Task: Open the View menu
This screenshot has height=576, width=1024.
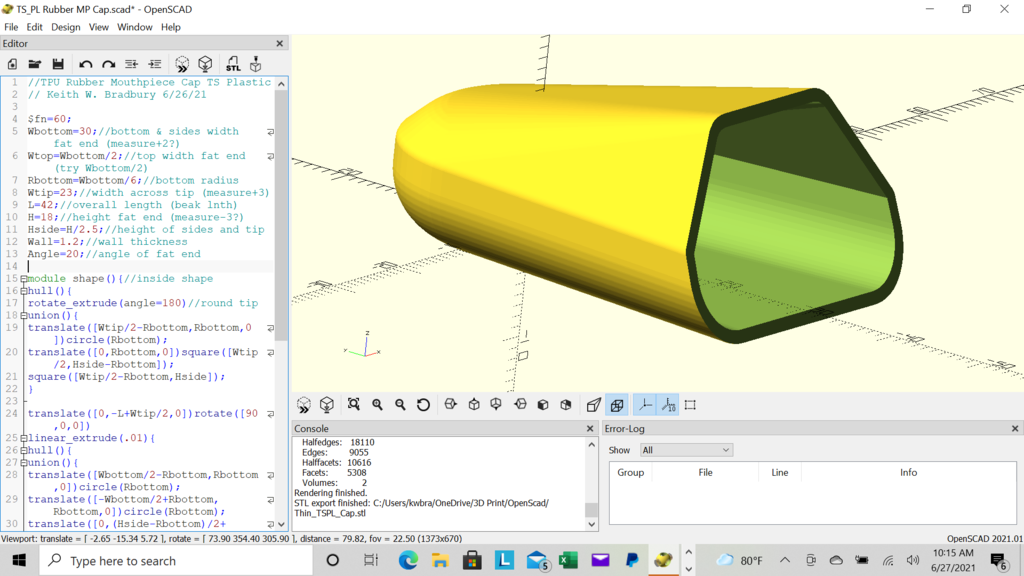Action: (98, 27)
